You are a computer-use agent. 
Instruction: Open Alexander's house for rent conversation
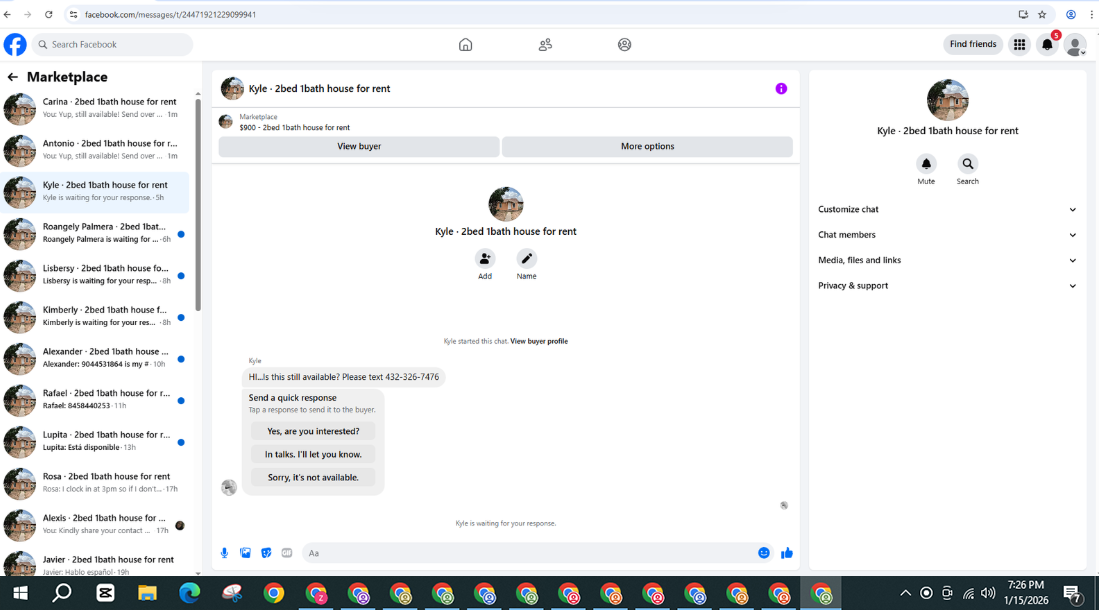click(x=95, y=358)
